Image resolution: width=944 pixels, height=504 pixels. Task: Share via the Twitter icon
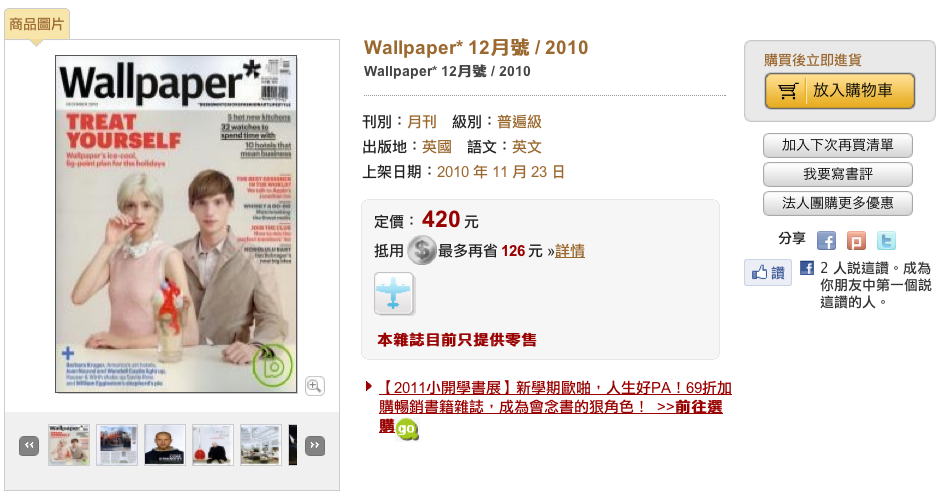(886, 241)
